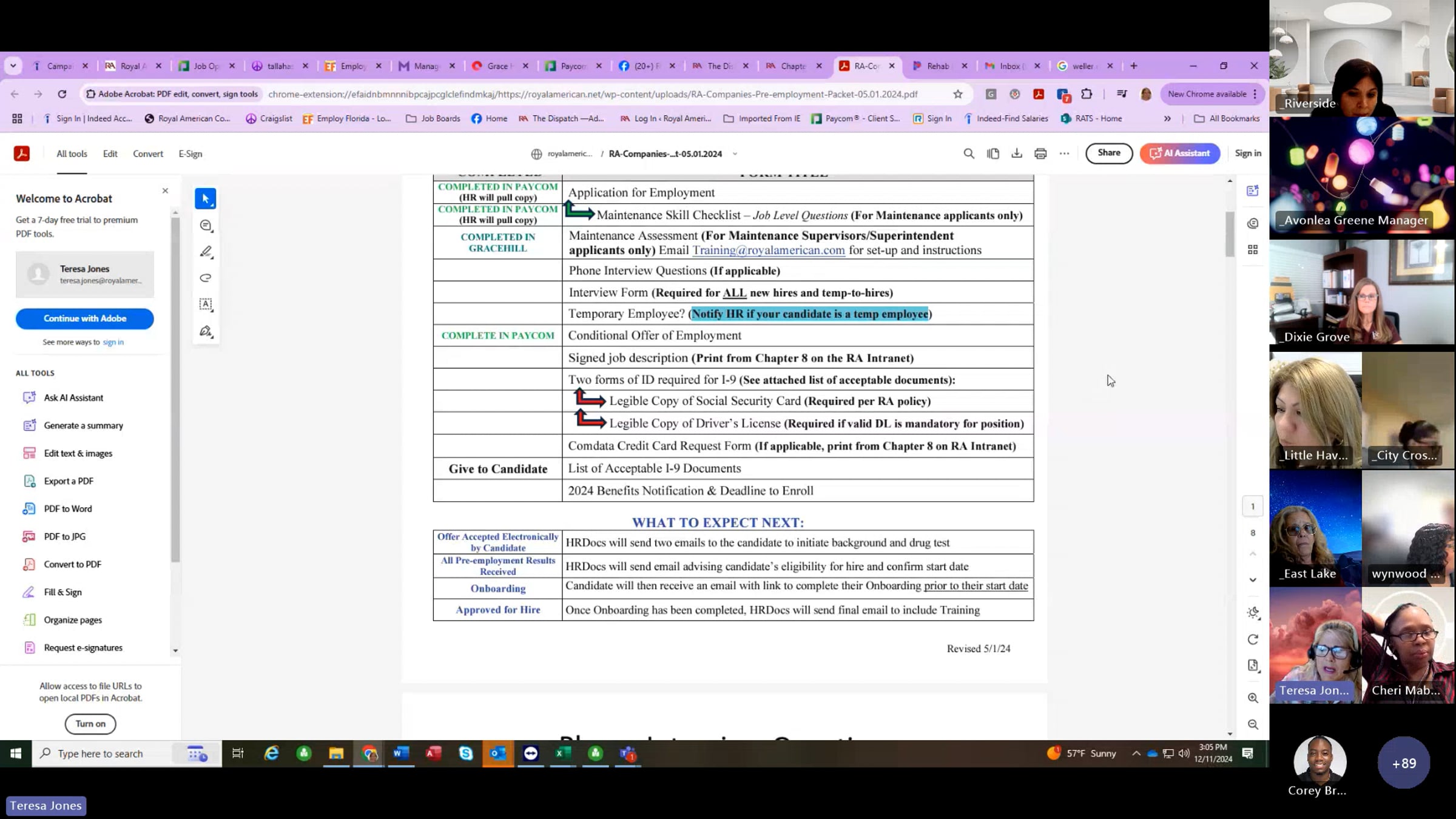Open the AI Assistant button

[x=1179, y=153]
